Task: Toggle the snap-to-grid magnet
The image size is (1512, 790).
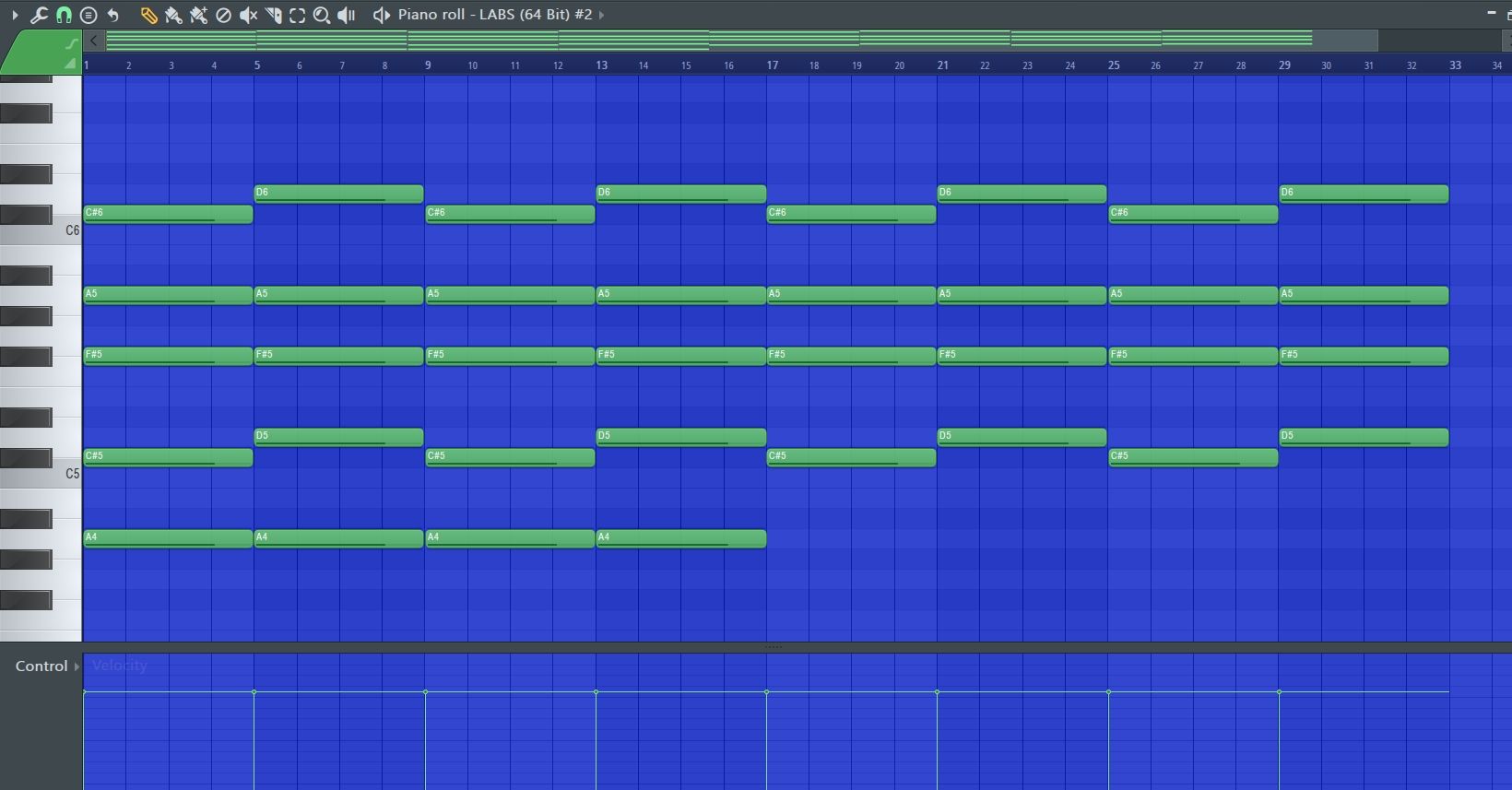Action: [x=64, y=15]
